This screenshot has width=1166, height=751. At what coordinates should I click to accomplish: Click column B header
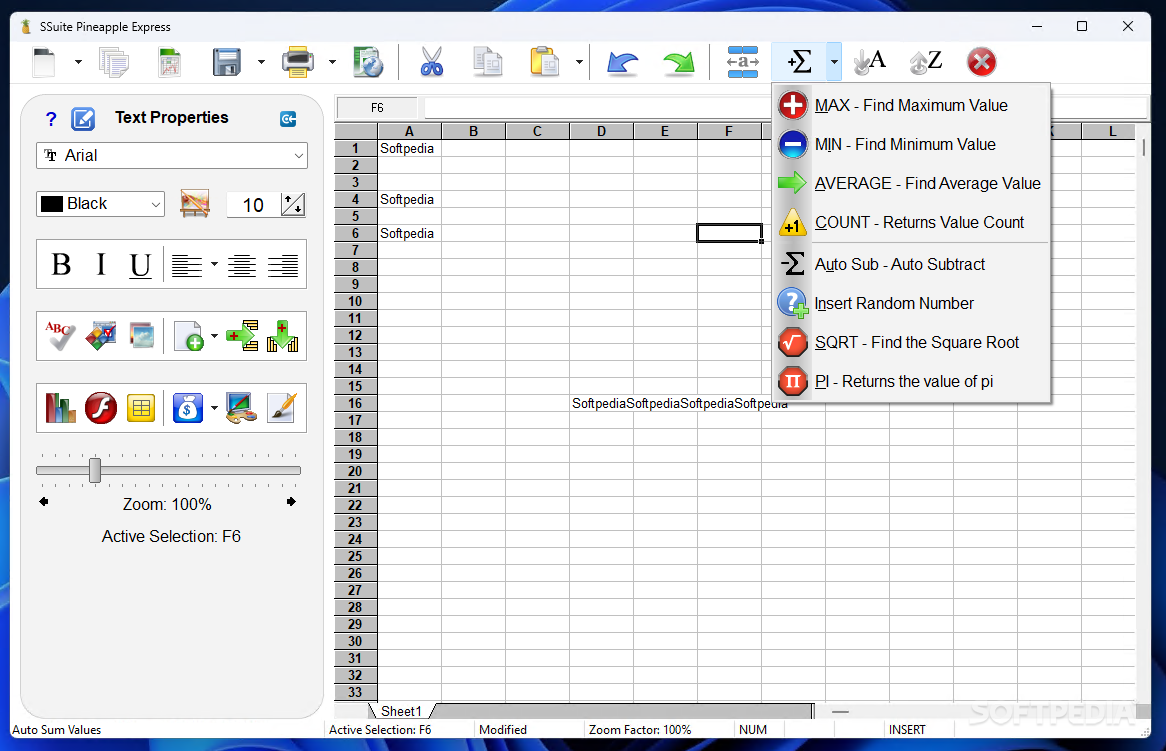474,132
